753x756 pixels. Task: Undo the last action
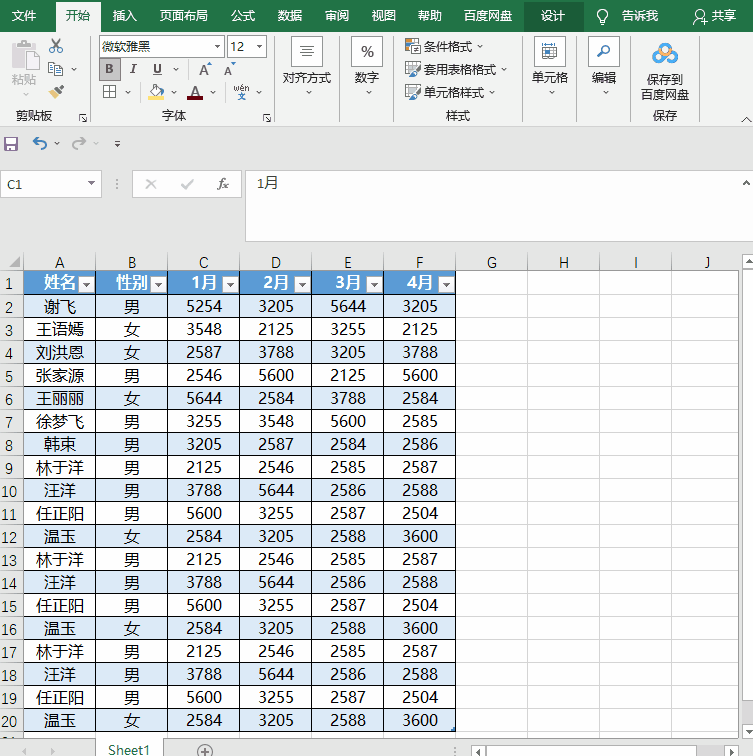click(x=40, y=143)
